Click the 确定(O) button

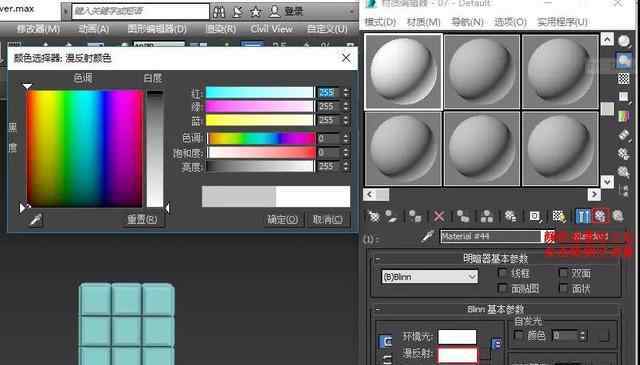point(283,219)
